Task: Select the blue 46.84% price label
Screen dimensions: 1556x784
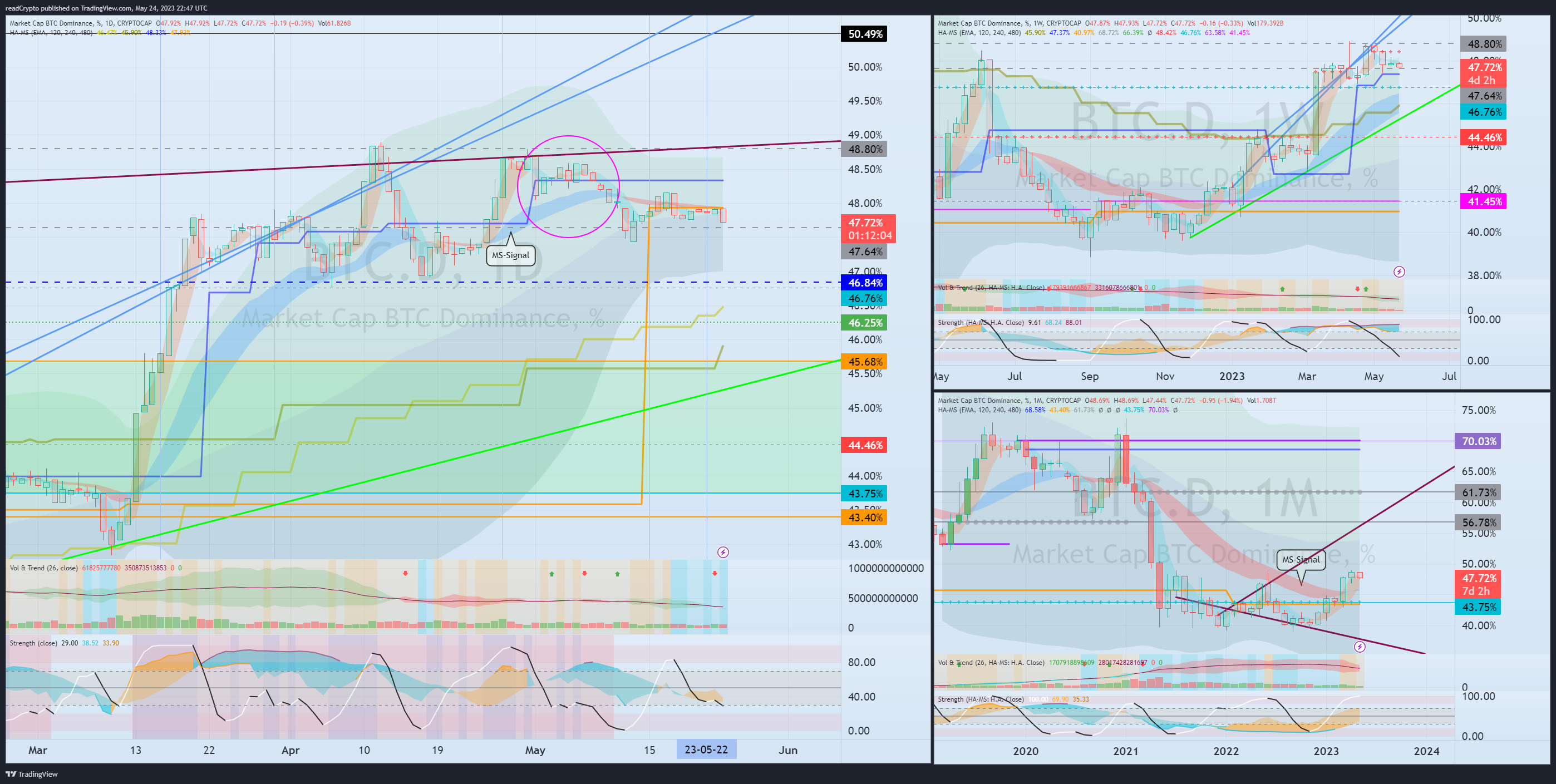Action: point(865,283)
